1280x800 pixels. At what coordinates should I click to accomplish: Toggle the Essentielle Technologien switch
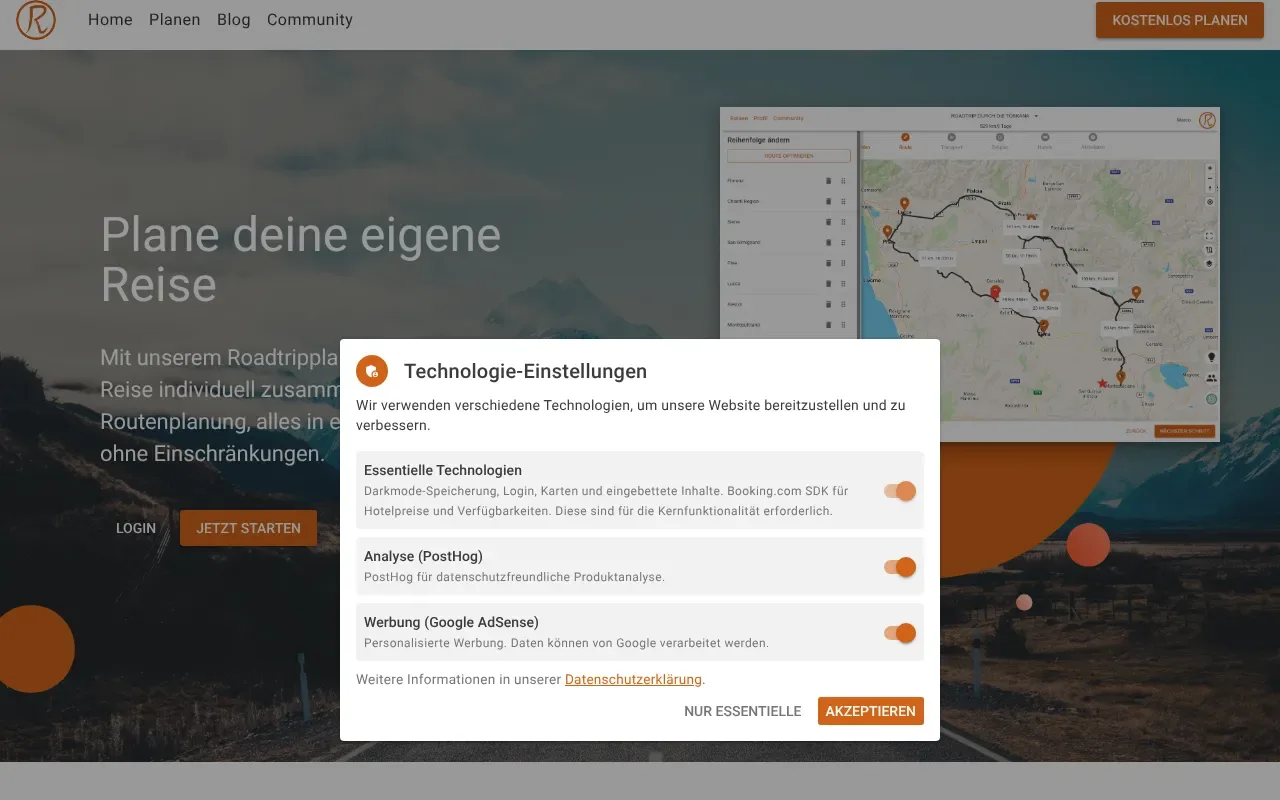point(901,491)
